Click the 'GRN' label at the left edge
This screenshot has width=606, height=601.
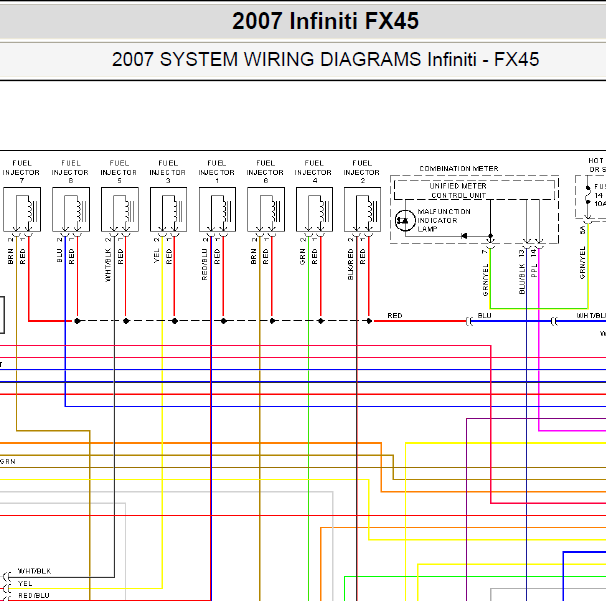tap(8, 461)
